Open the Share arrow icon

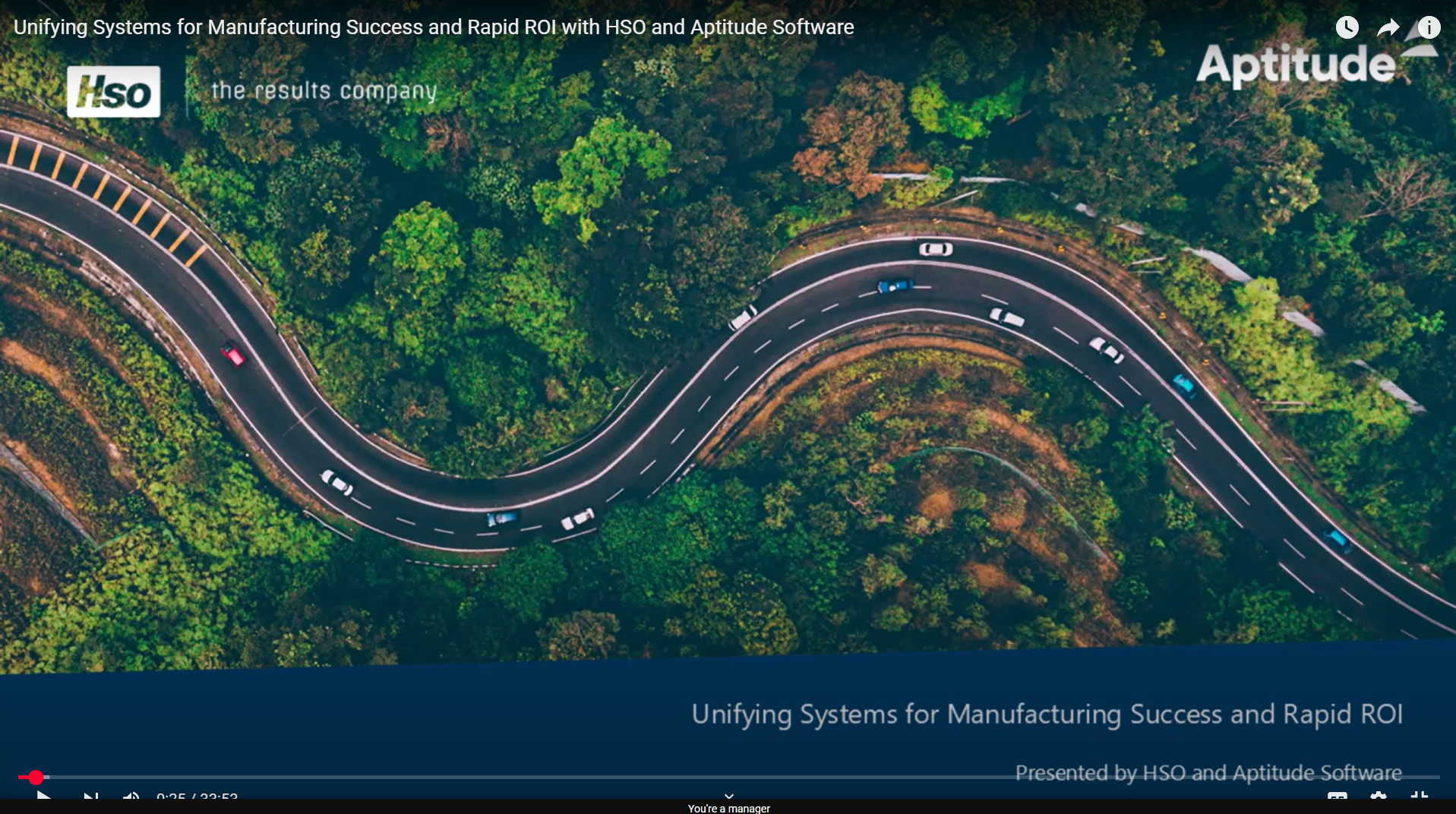pyautogui.click(x=1388, y=28)
